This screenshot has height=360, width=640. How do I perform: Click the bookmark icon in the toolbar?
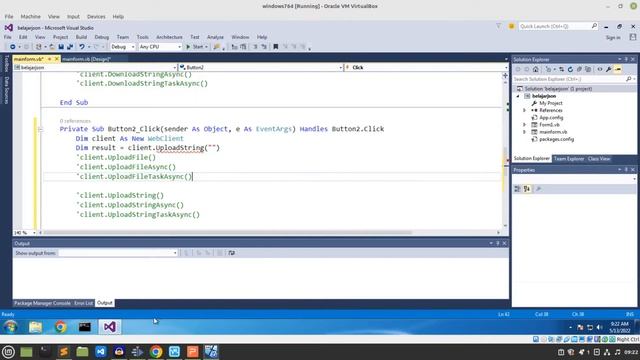pyautogui.click(x=276, y=47)
